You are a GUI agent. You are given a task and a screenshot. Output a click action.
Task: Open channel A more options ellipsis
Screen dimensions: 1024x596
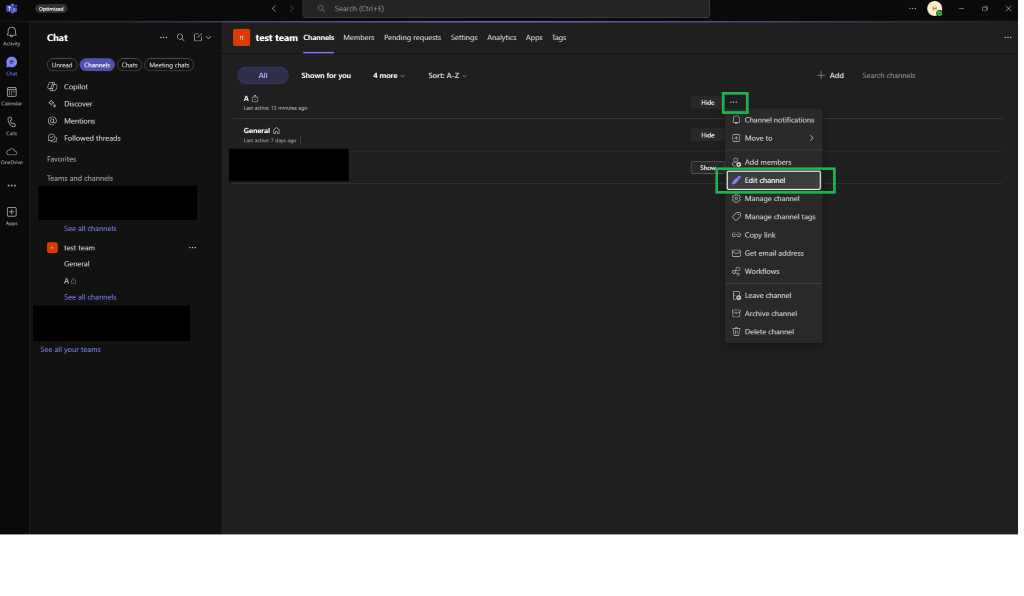coord(734,102)
